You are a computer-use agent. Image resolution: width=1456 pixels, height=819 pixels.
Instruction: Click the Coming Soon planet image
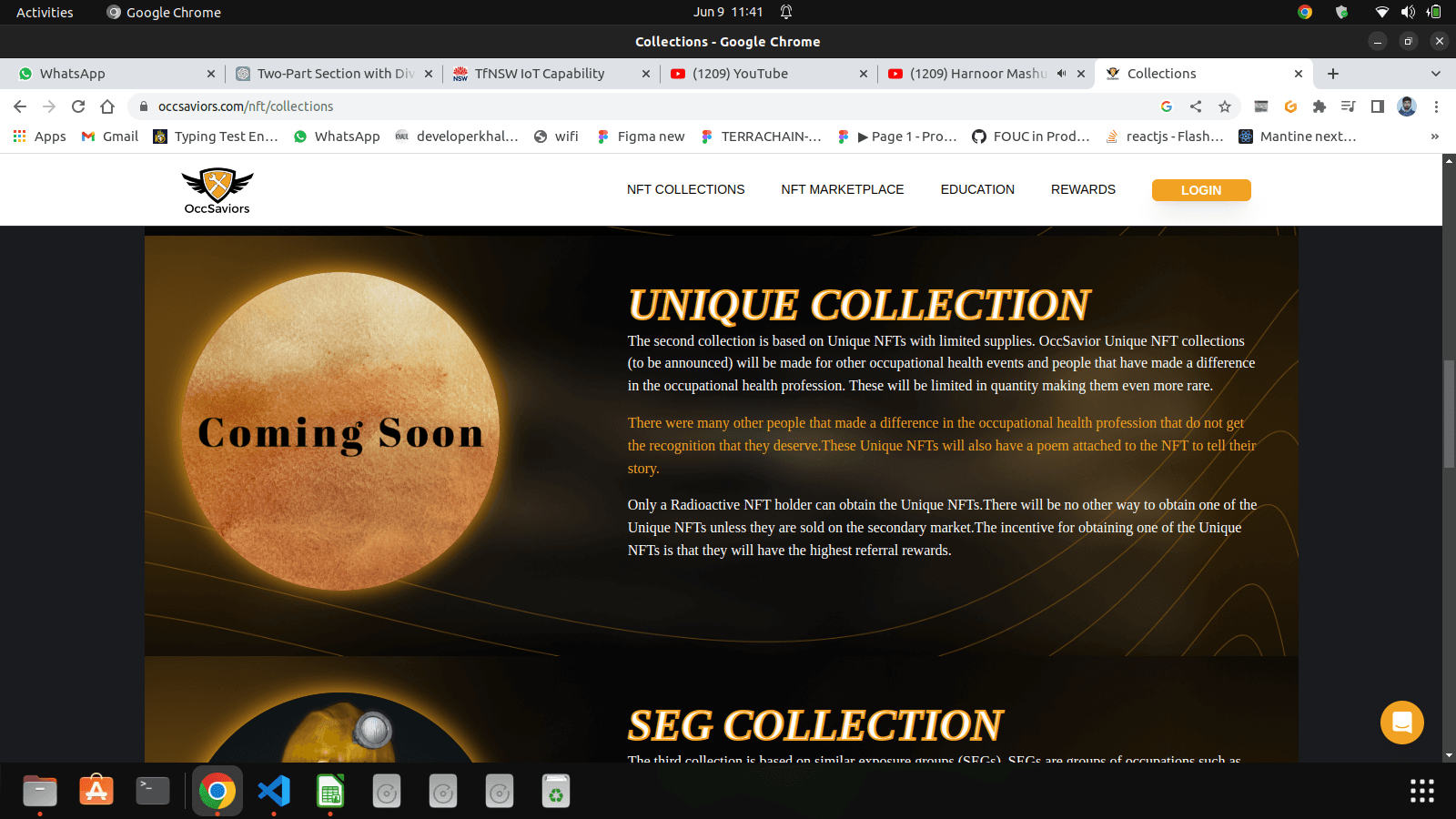pos(340,431)
